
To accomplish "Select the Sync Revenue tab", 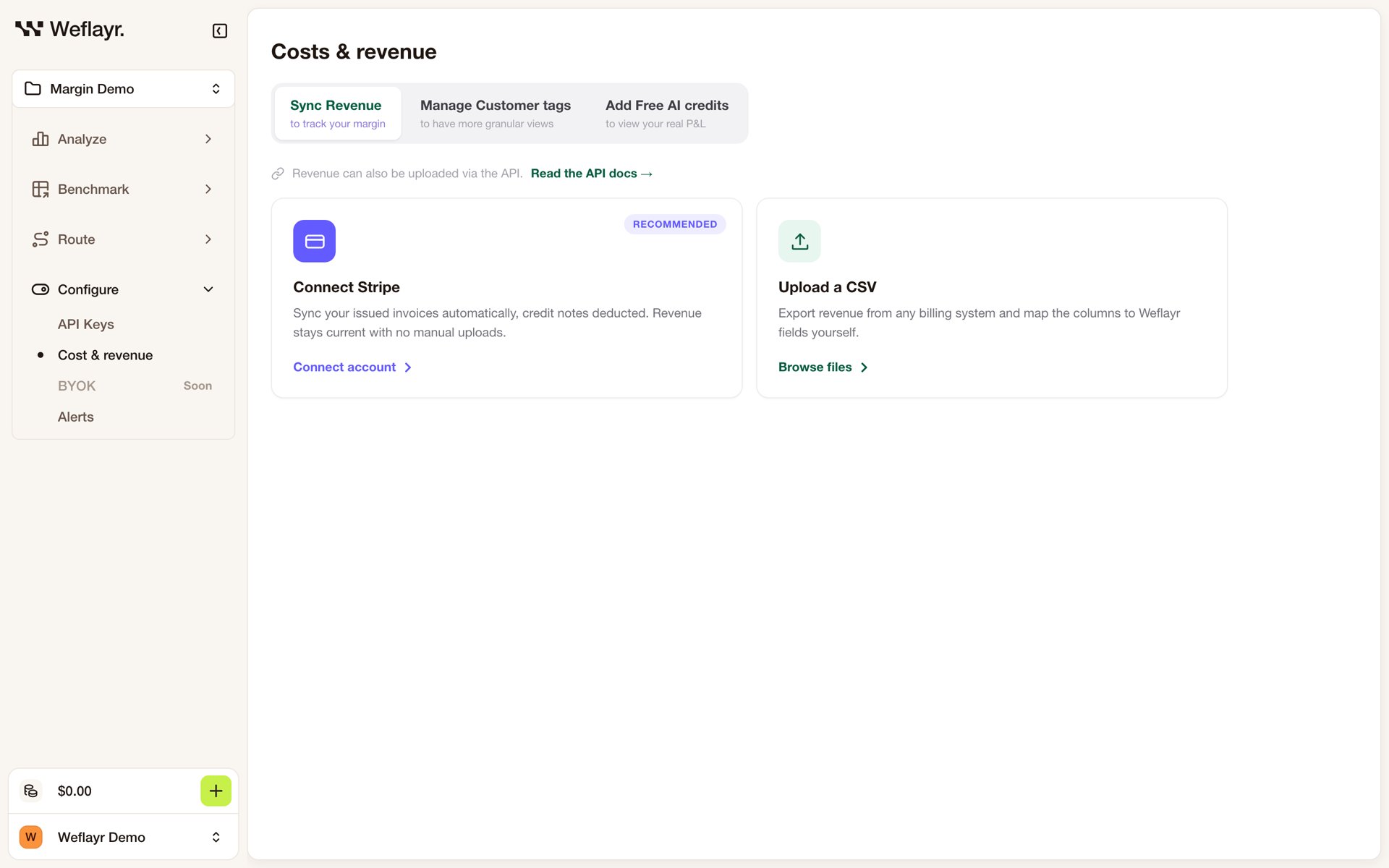I will click(x=337, y=113).
